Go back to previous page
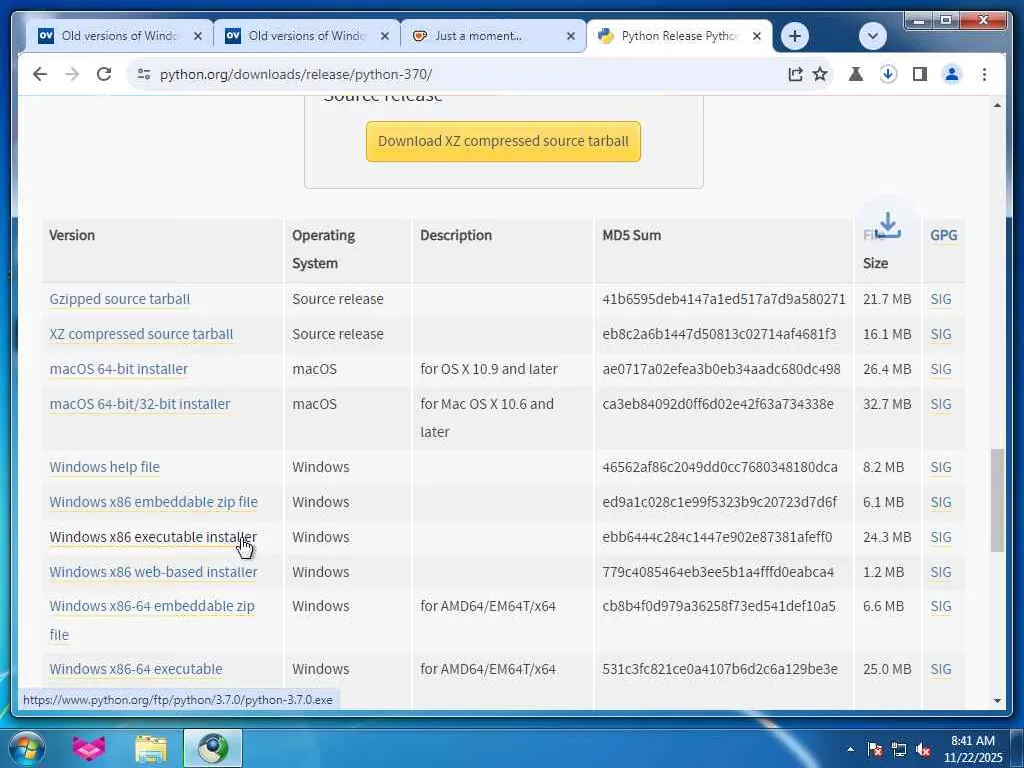 tap(40, 74)
